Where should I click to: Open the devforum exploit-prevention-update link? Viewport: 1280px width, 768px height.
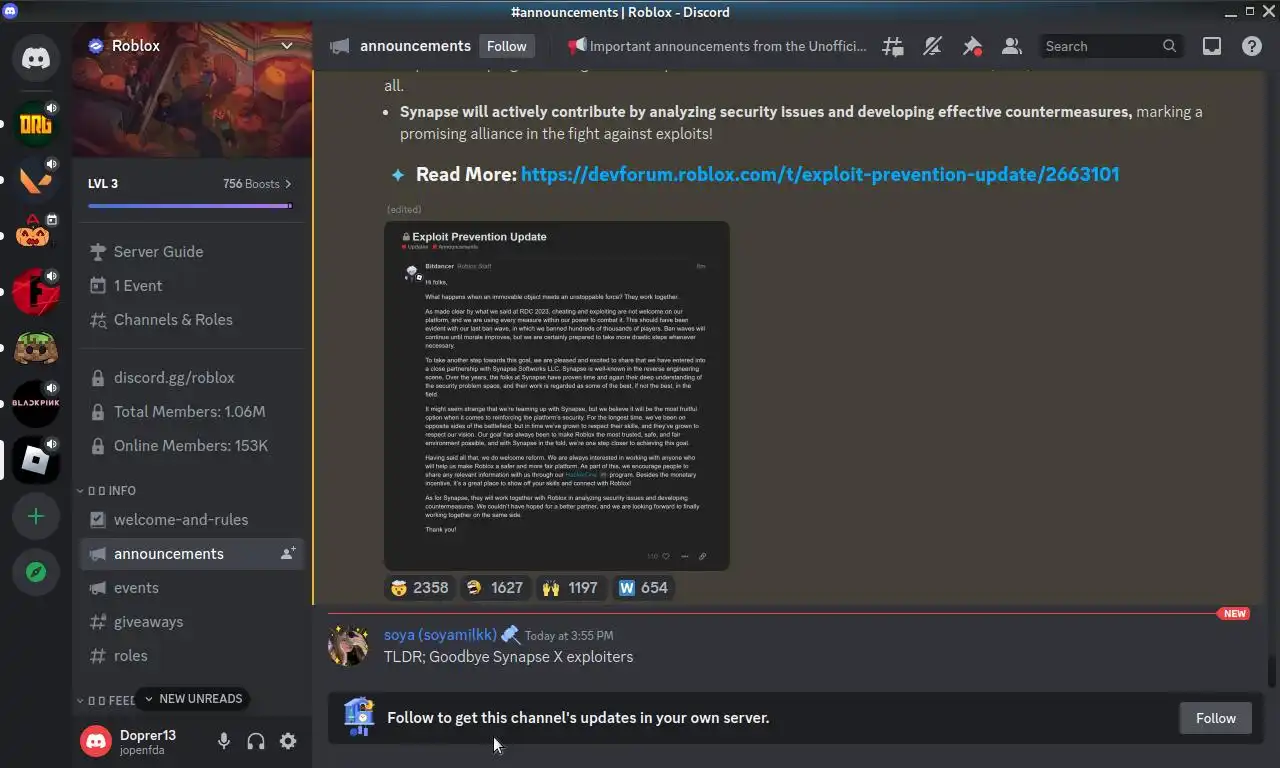[820, 174]
